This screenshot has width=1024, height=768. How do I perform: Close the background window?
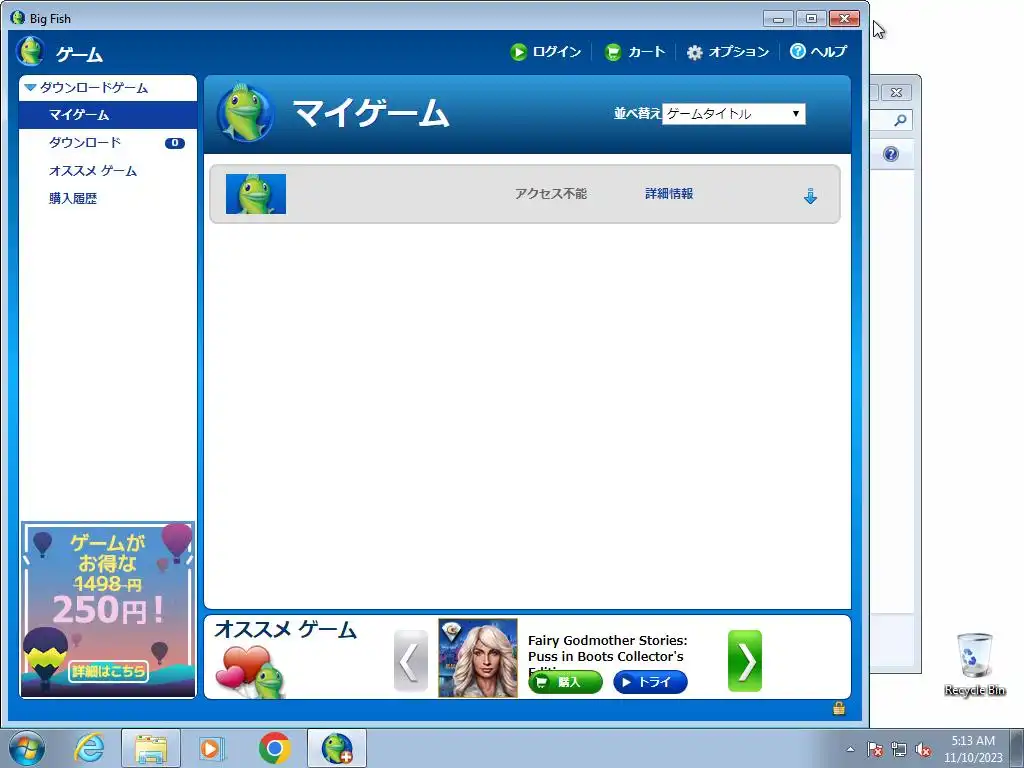pos(897,93)
